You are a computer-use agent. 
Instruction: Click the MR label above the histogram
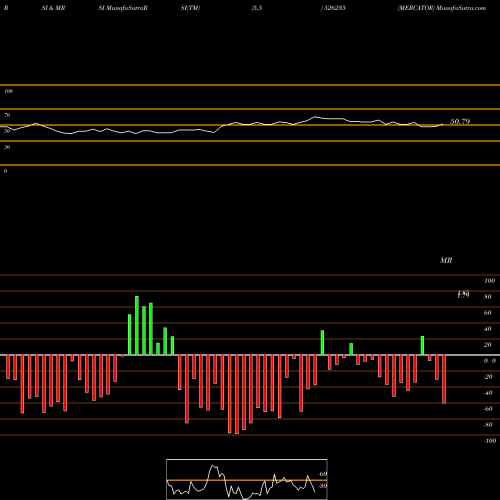pyautogui.click(x=446, y=260)
